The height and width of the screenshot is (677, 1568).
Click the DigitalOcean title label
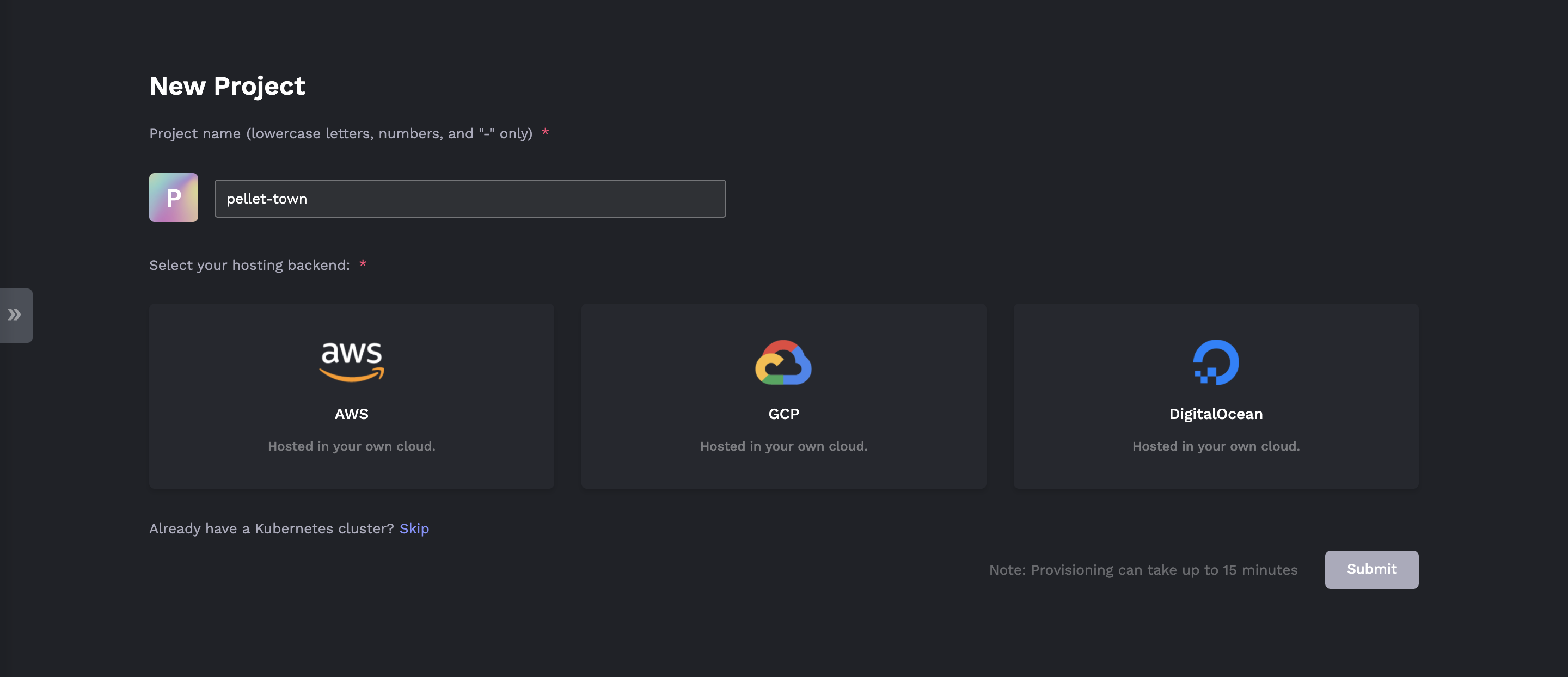[x=1216, y=414]
